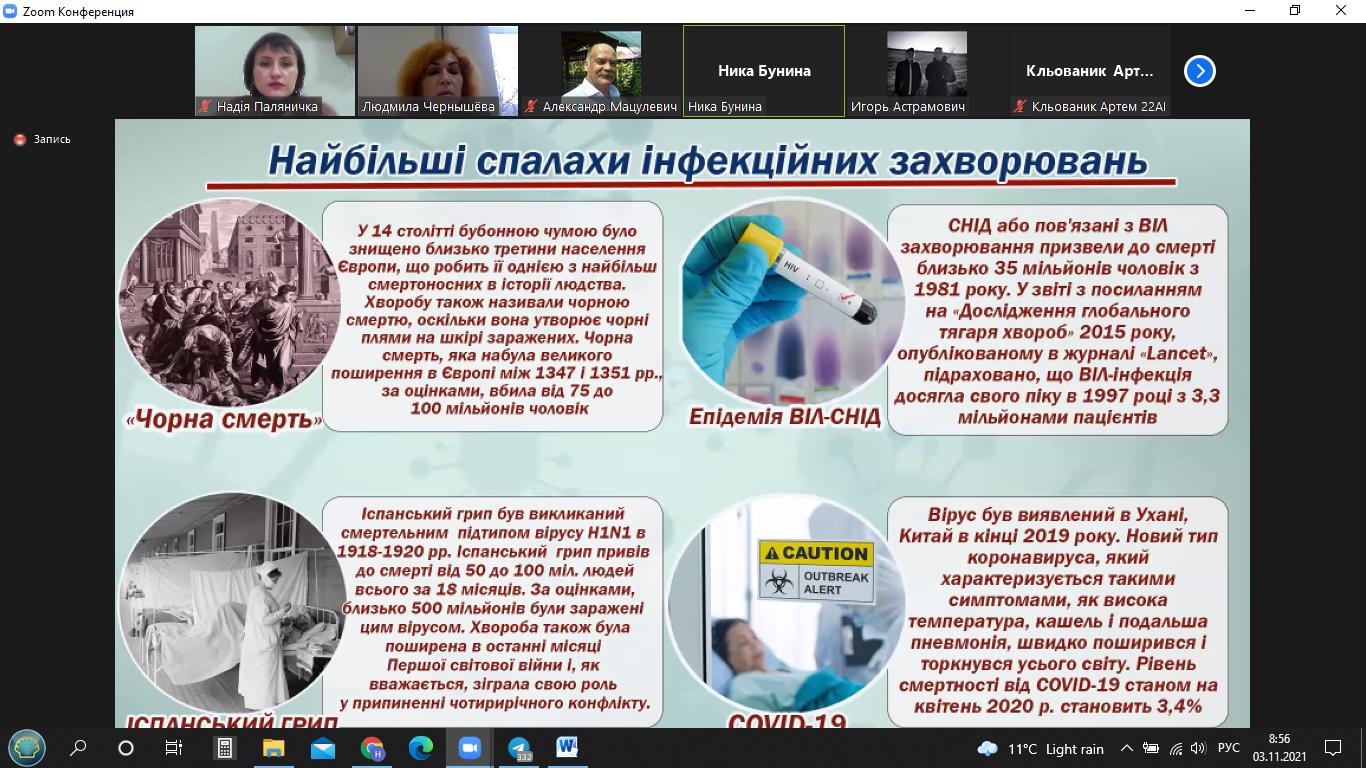The width and height of the screenshot is (1366, 768).
Task: Click the 'Запись' recording label
Action: coord(52,140)
